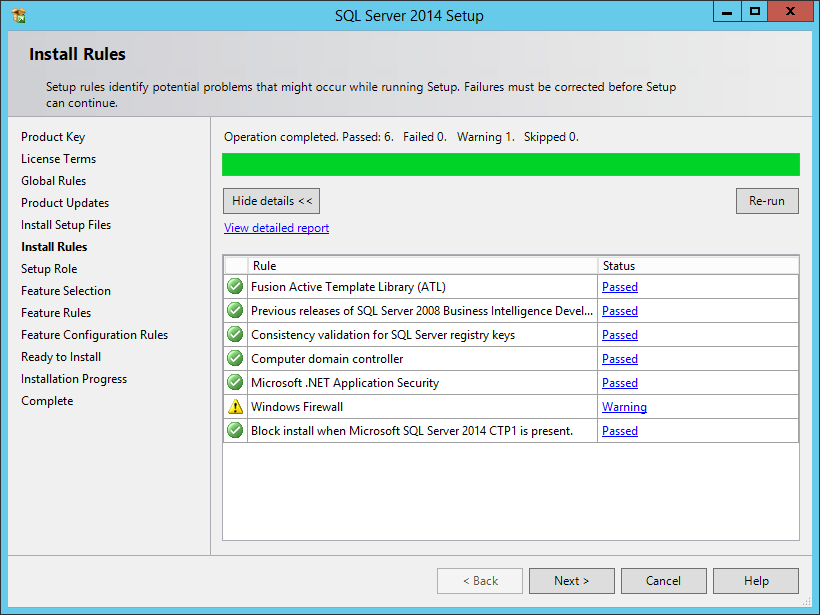Click the Passed link for Fusion Active Template Library
Screen dimensions: 820x615
(x=619, y=287)
